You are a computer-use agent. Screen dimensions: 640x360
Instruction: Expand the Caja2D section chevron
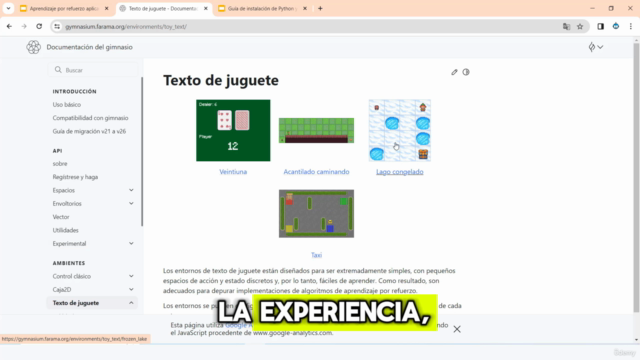click(131, 289)
